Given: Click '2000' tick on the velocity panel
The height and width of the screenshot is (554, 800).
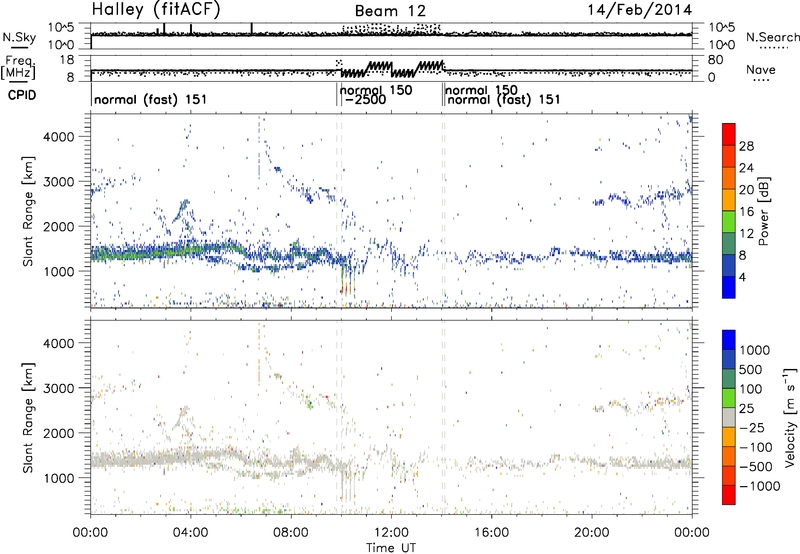Looking at the screenshot, I should 58,433.
